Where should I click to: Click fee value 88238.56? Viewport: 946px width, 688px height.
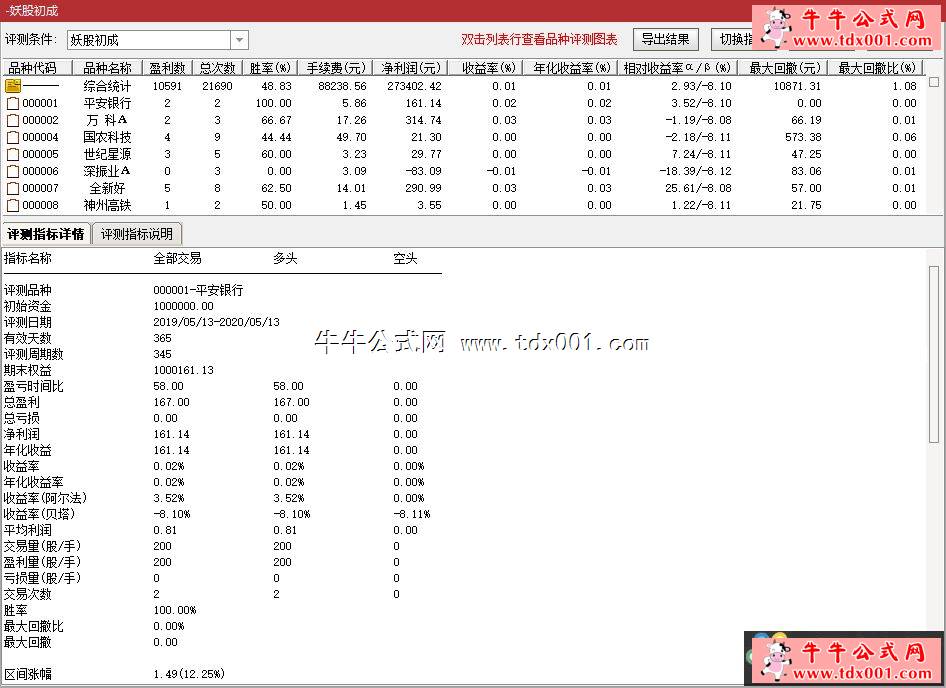(342, 86)
